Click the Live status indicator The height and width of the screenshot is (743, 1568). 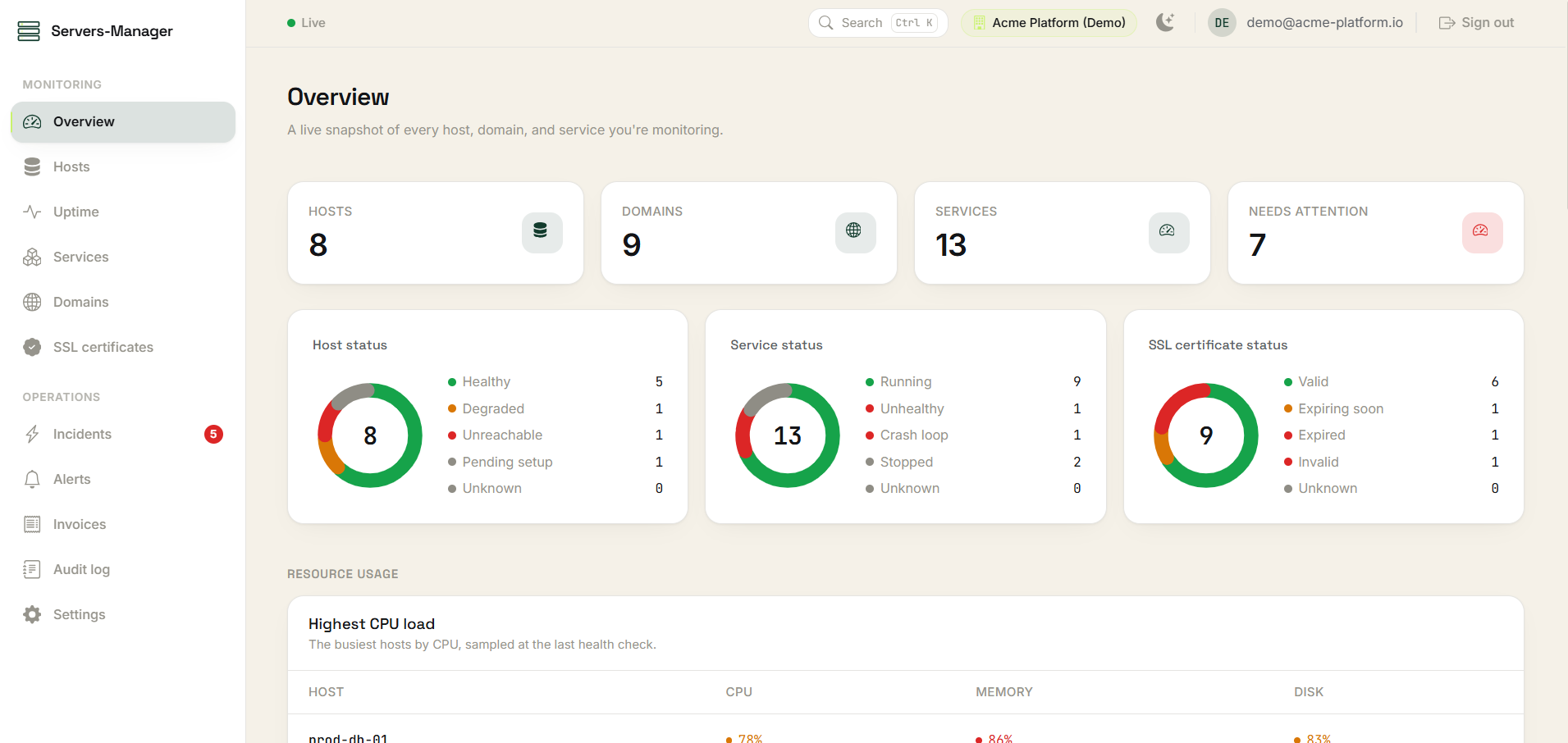[x=306, y=23]
